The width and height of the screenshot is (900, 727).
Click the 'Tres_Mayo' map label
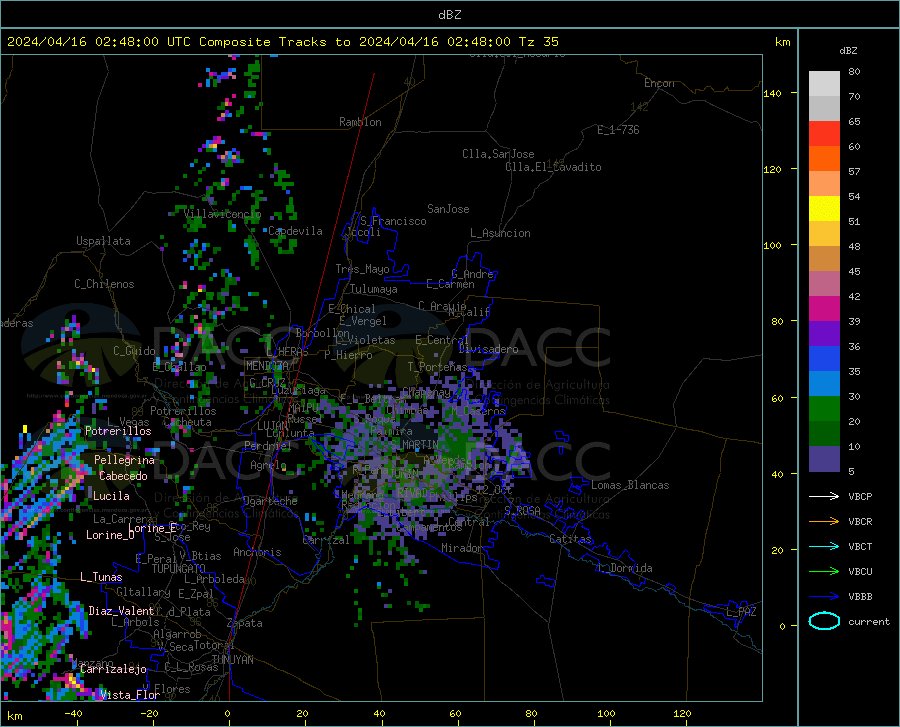click(x=362, y=269)
